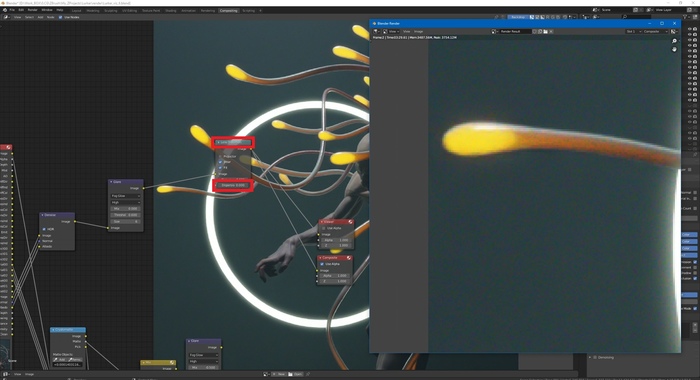Collapse the Cryptomatte node
This screenshot has width=700, height=380.
pos(54,330)
